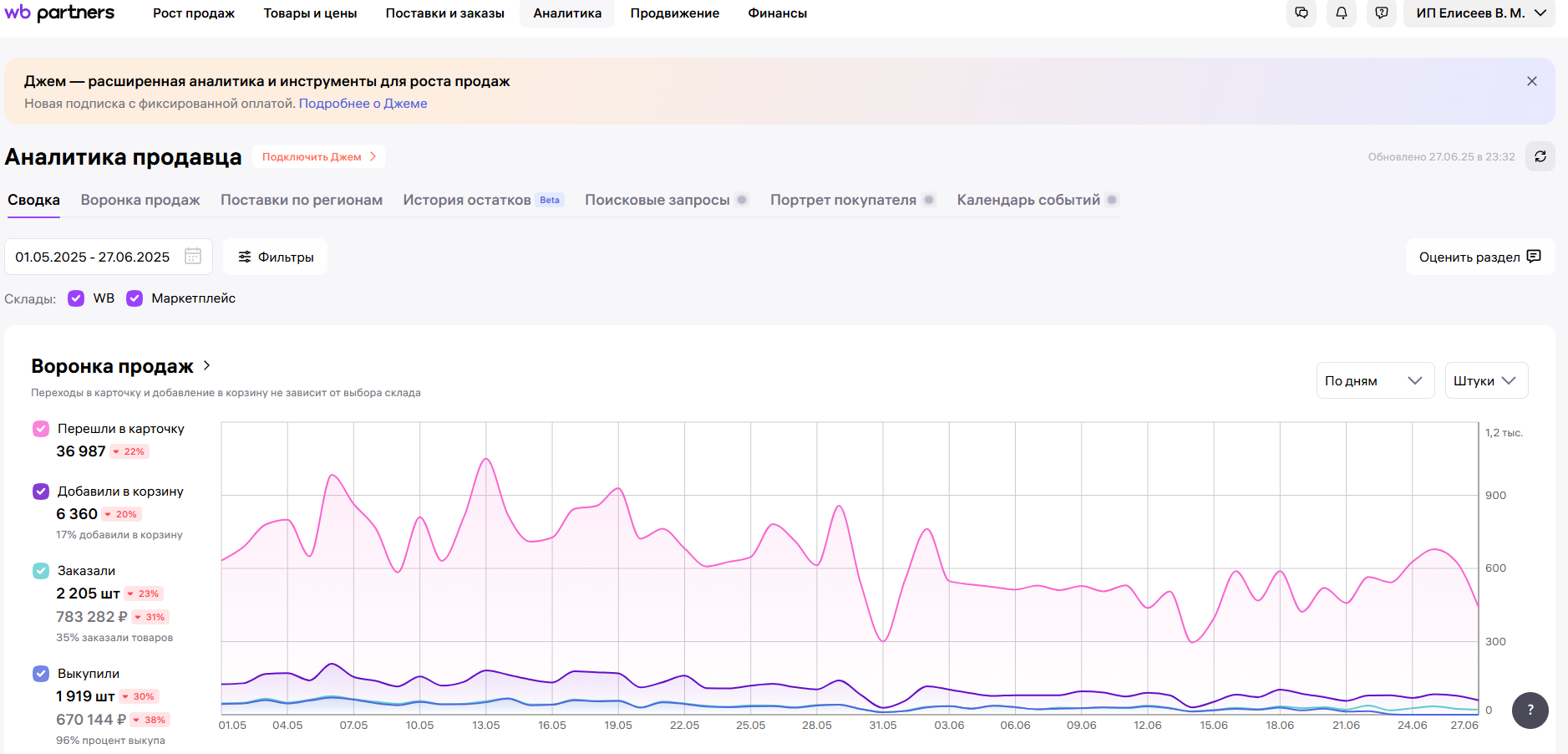Screen dimensions: 1568x754
Task: Click the 36 987 card views value
Action: pyautogui.click(x=81, y=451)
